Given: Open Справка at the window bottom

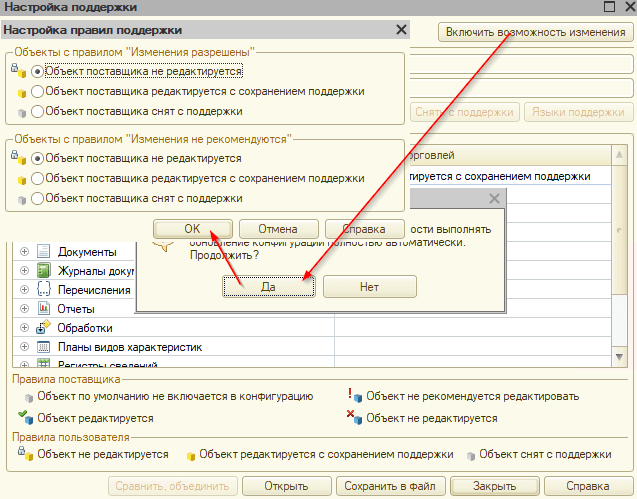Looking at the screenshot, I should 588,486.
